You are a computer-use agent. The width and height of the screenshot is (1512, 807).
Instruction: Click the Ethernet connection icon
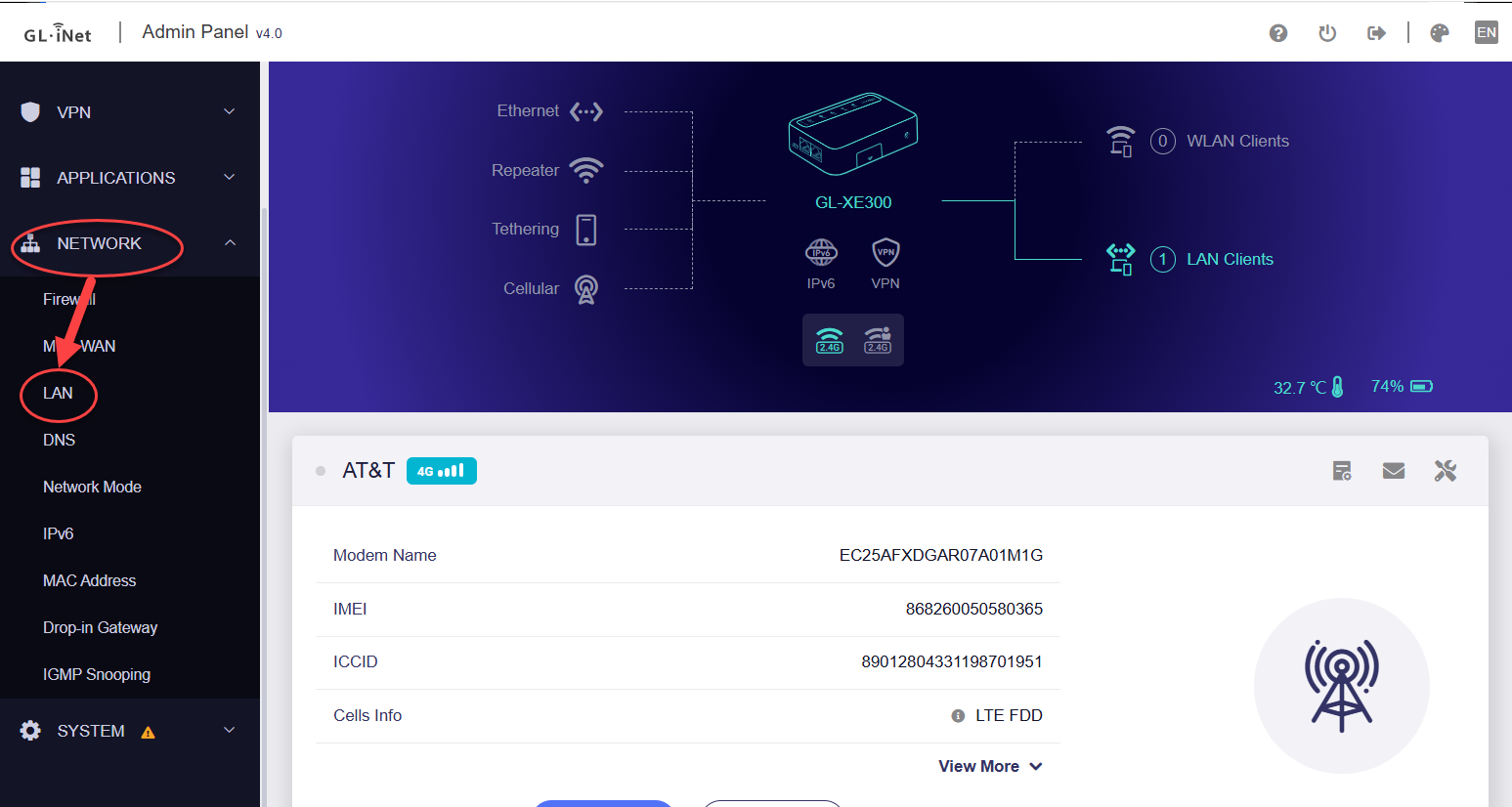(586, 111)
